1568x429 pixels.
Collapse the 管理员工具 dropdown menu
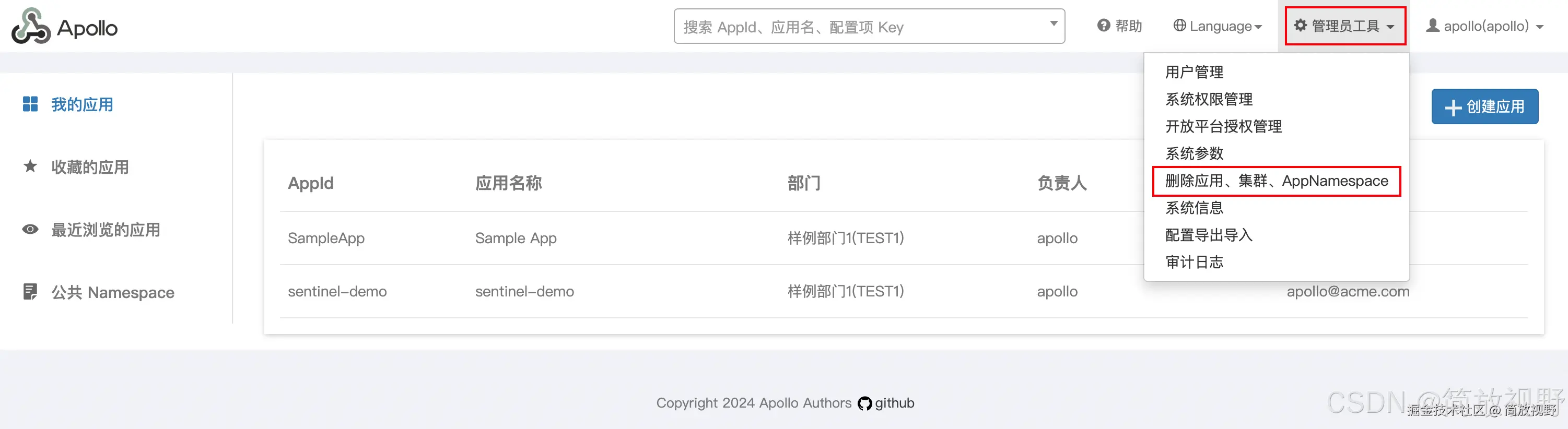(1344, 26)
